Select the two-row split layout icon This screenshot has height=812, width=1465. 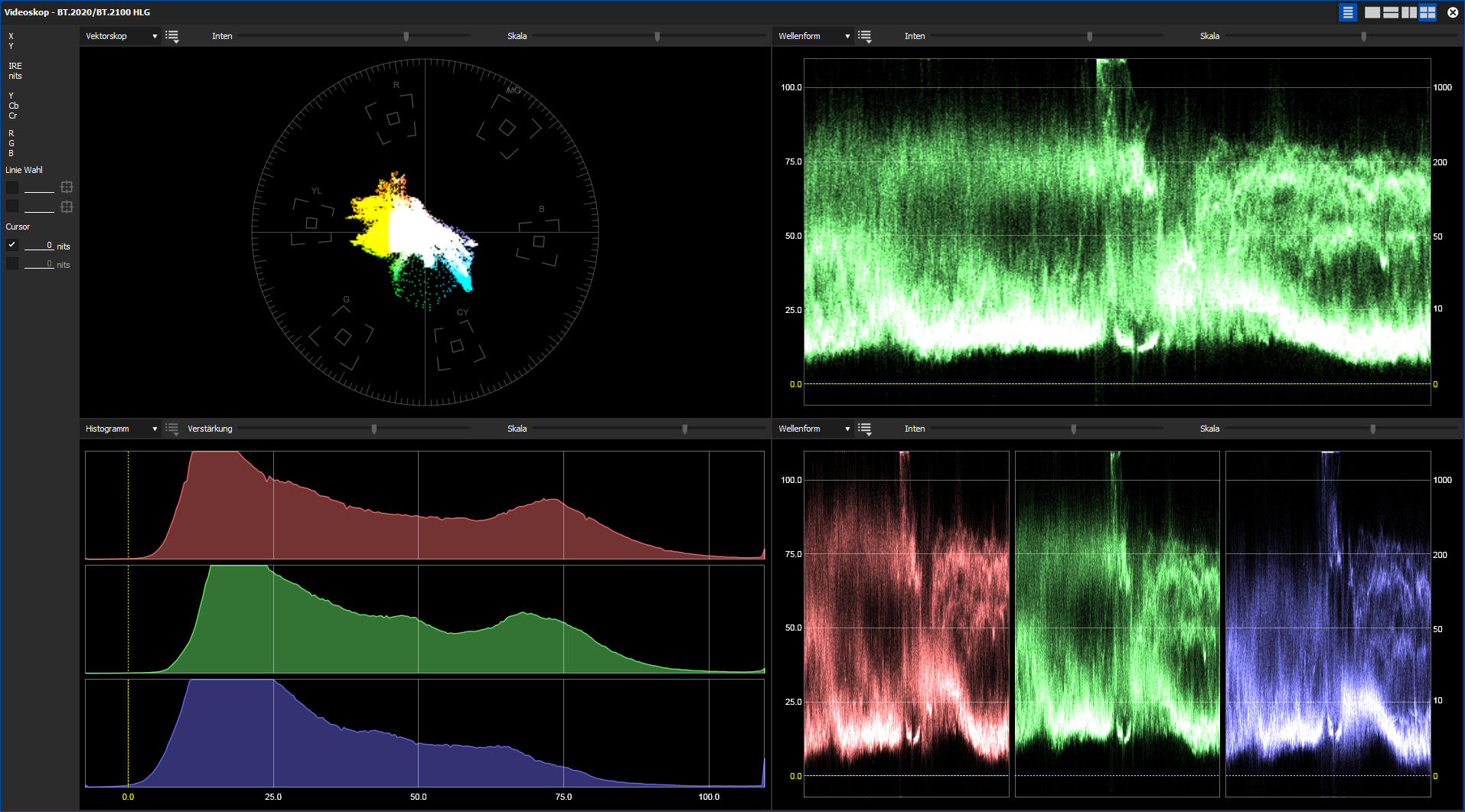coord(1390,12)
